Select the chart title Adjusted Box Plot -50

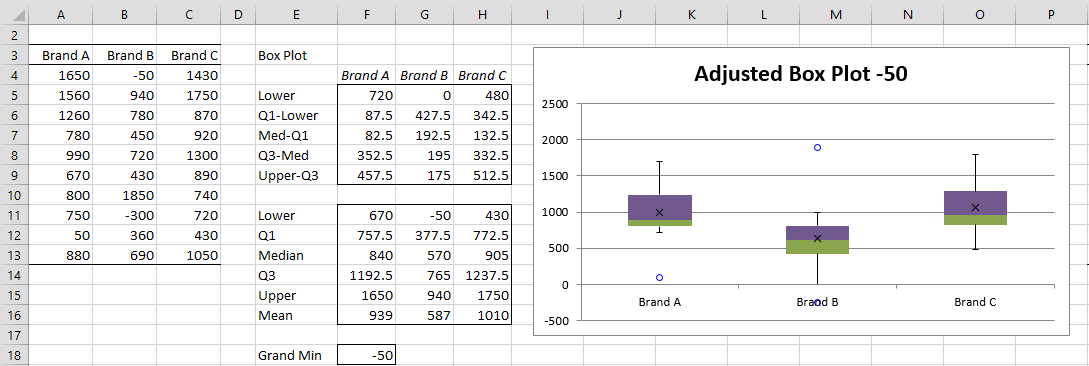801,73
